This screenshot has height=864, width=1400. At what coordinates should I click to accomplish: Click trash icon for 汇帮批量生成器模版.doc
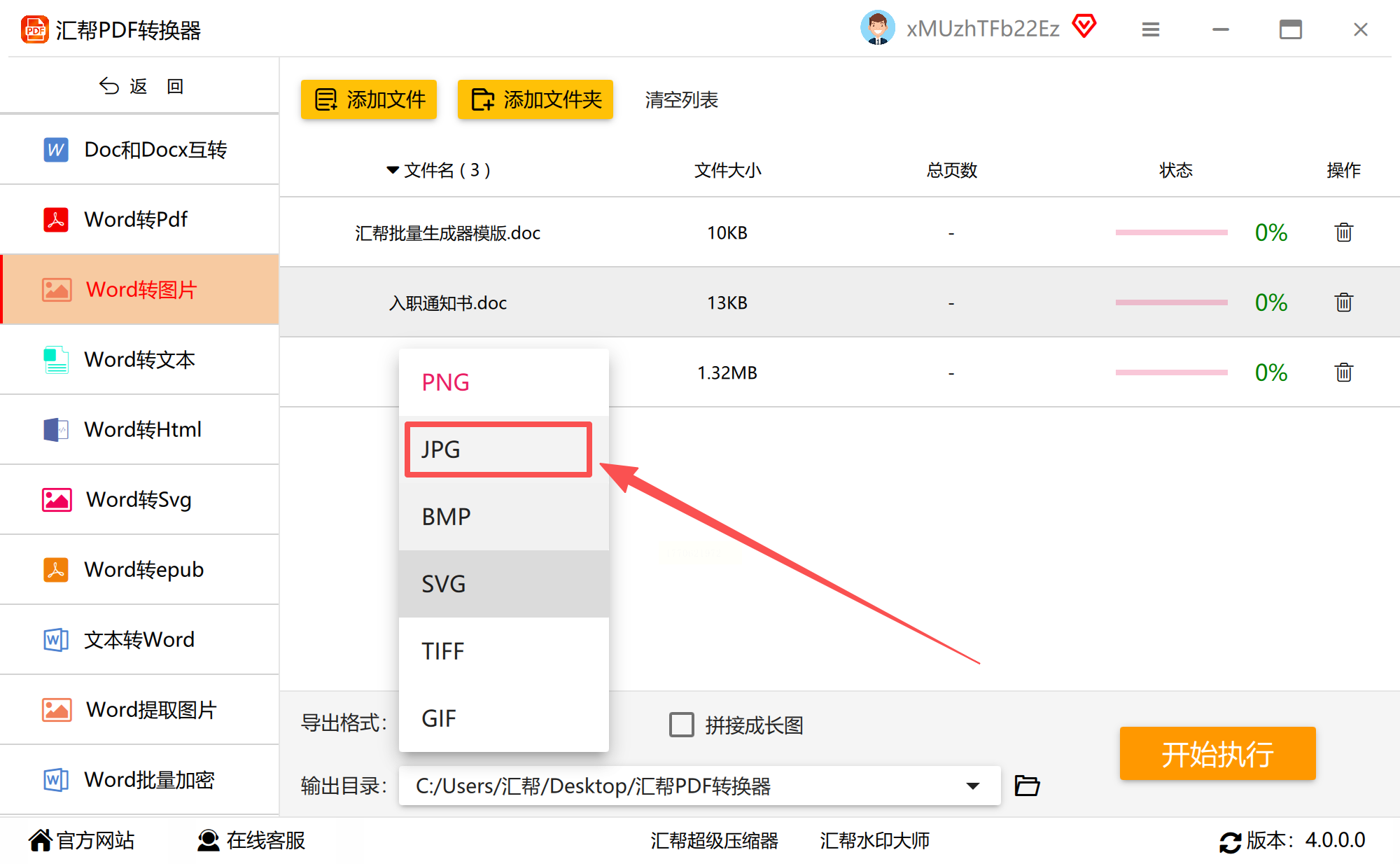tap(1343, 232)
